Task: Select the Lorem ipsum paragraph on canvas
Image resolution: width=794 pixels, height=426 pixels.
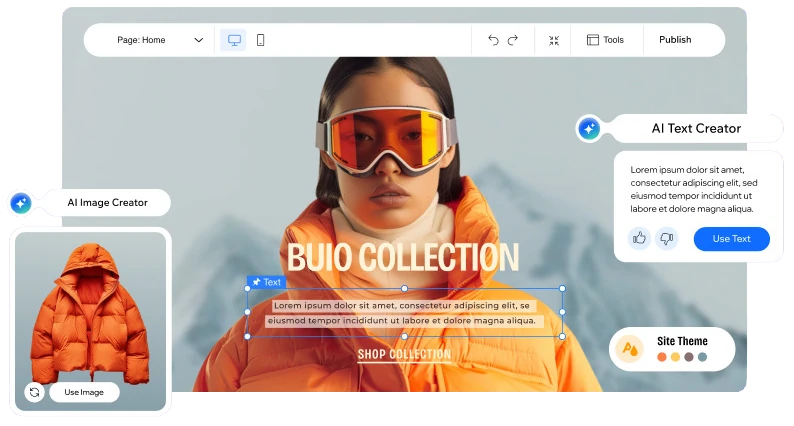Action: tap(403, 313)
